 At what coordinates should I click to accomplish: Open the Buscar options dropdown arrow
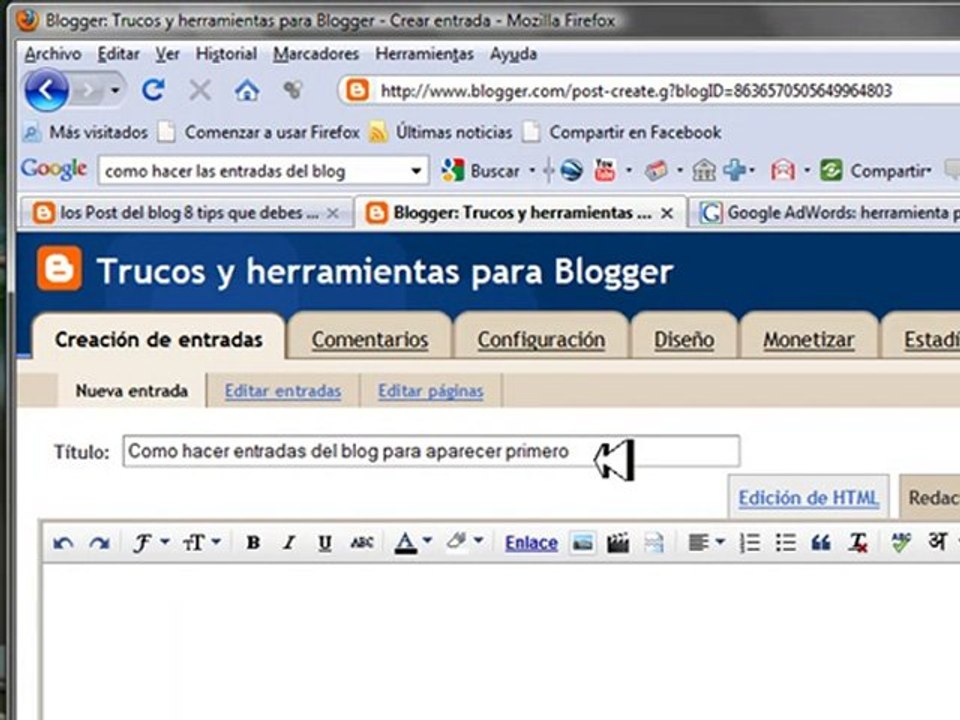pos(532,170)
